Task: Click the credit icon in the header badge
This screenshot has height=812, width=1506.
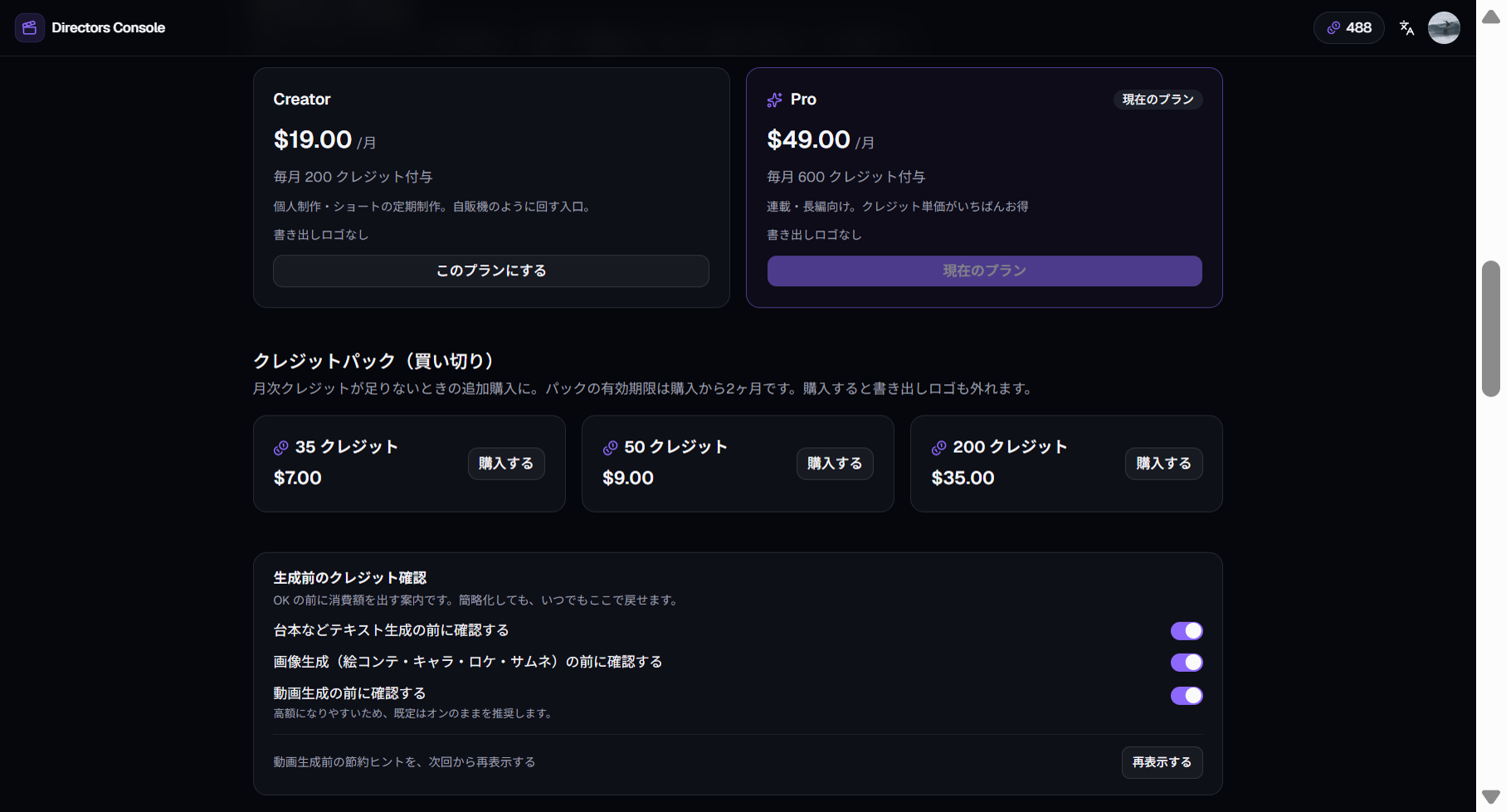Action: 1333,27
